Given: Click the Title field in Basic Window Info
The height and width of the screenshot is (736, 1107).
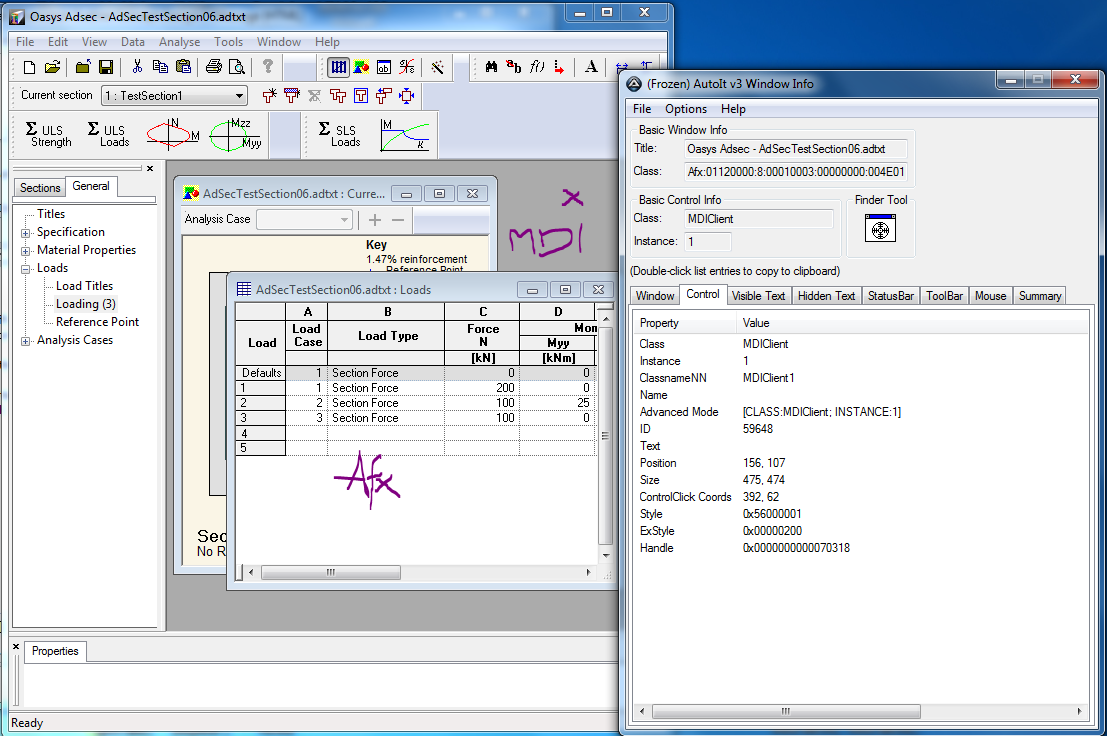Looking at the screenshot, I should click(x=796, y=149).
